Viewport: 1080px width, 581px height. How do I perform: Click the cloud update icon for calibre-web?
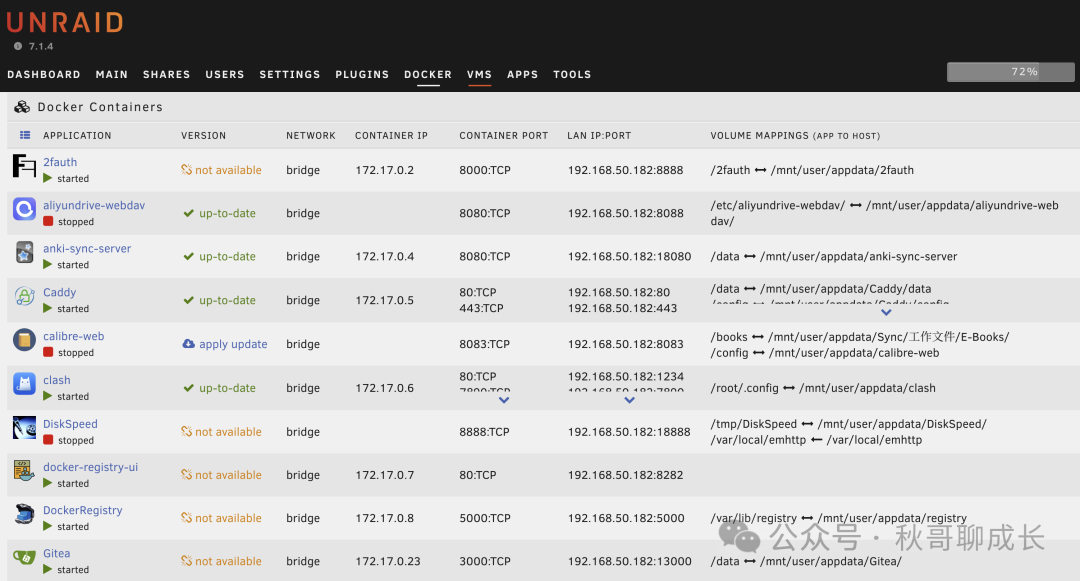pyautogui.click(x=188, y=344)
